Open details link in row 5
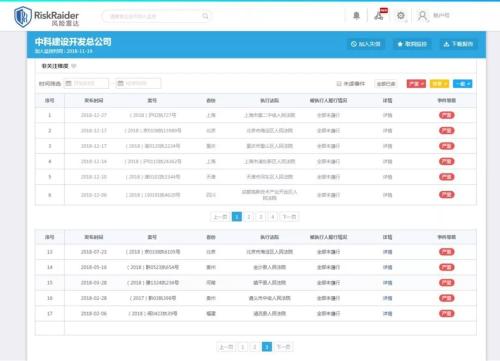The height and width of the screenshot is (361, 500). pos(387,177)
